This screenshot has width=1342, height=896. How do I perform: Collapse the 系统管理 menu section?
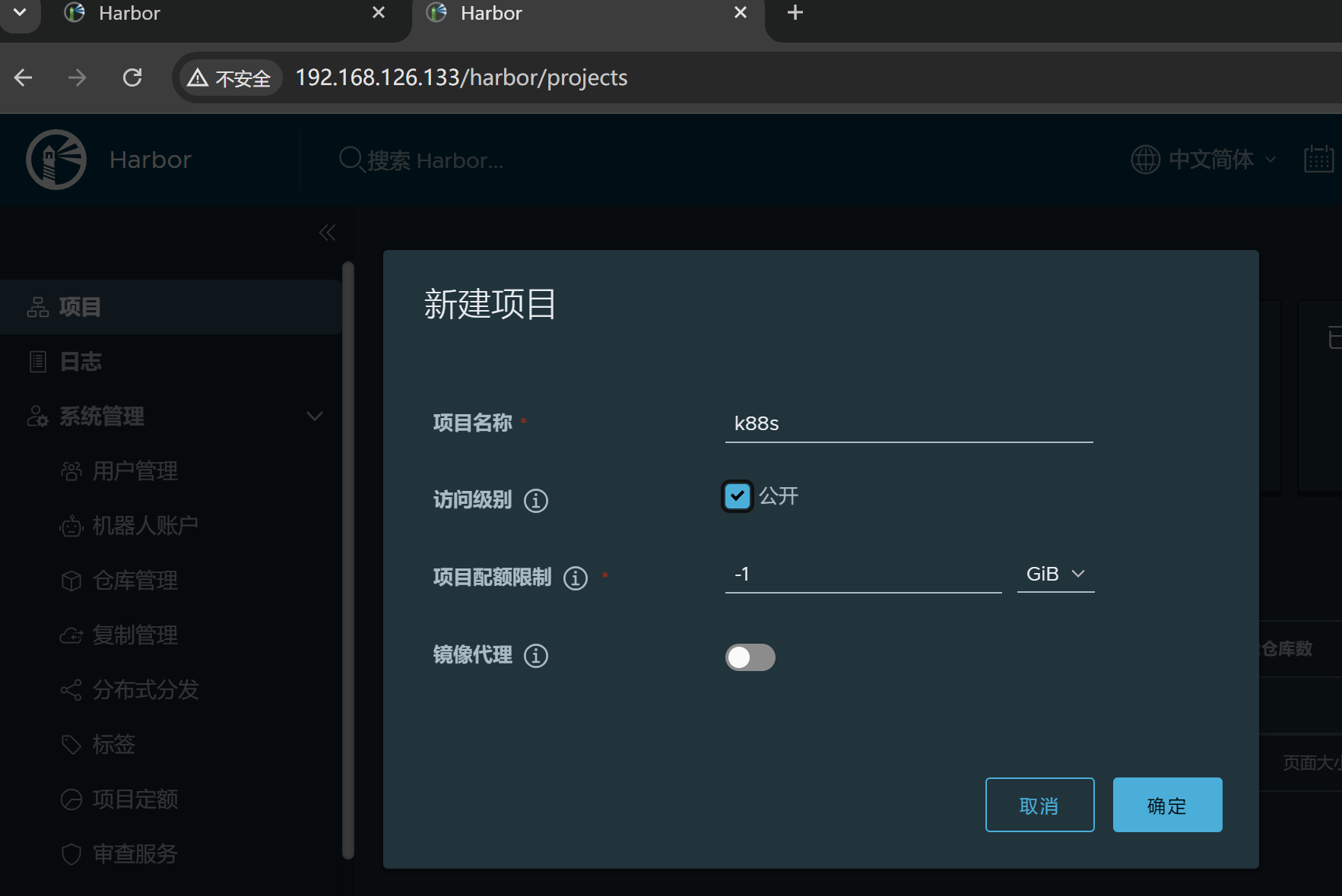[x=314, y=416]
